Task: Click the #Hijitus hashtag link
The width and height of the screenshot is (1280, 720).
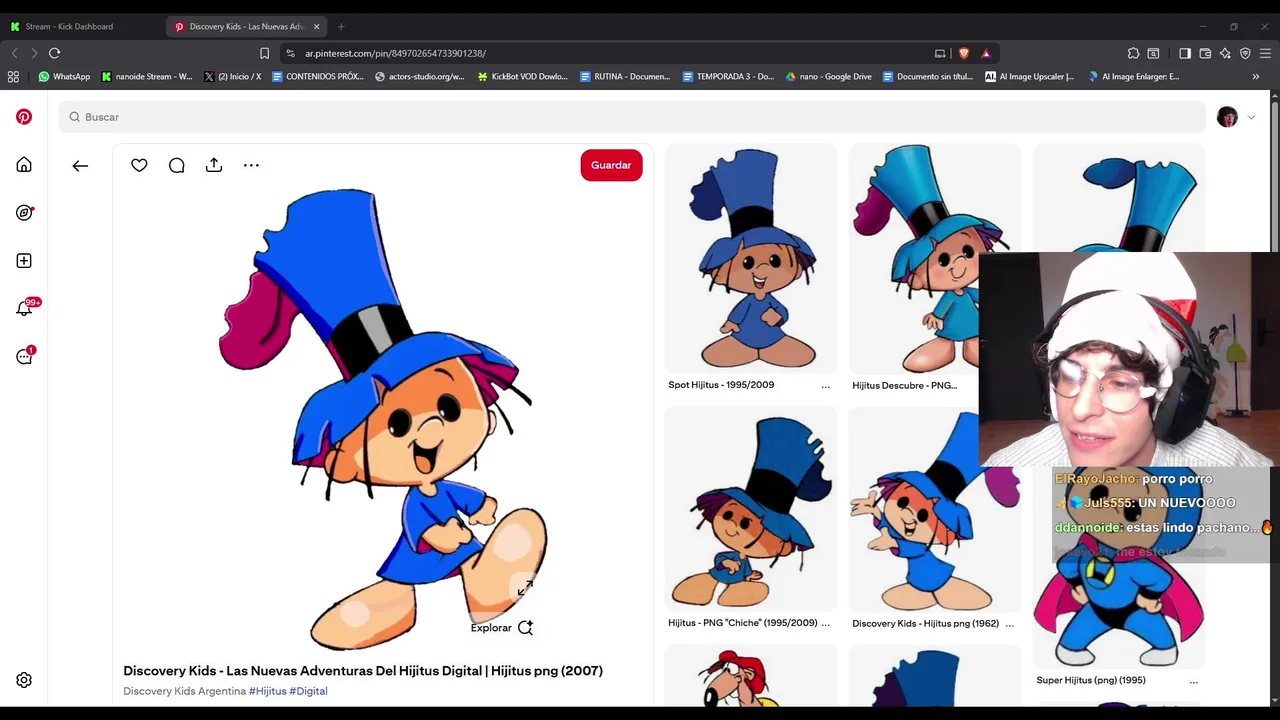Action: [x=267, y=691]
